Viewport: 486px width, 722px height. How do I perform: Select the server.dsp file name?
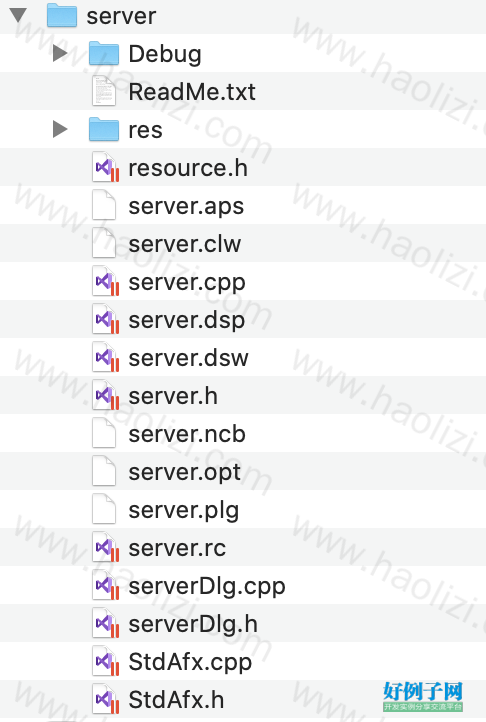pyautogui.click(x=187, y=321)
